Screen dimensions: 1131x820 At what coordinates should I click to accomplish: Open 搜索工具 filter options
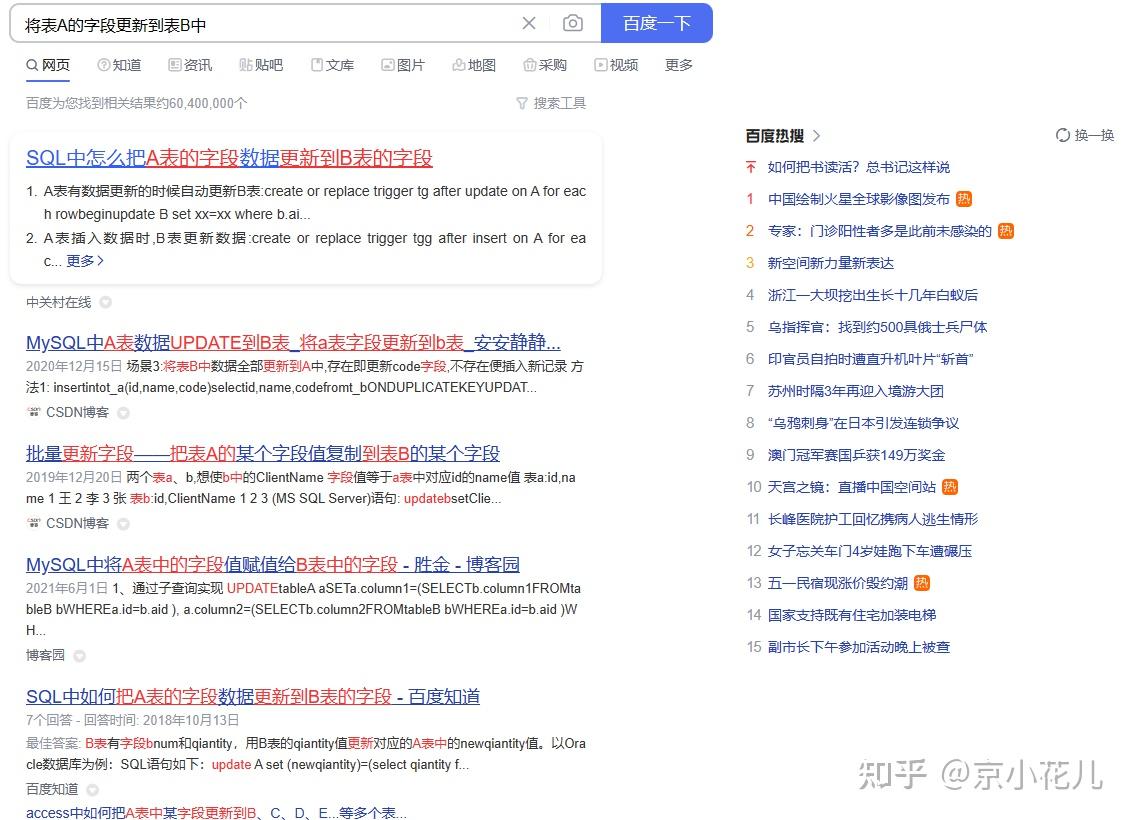551,103
